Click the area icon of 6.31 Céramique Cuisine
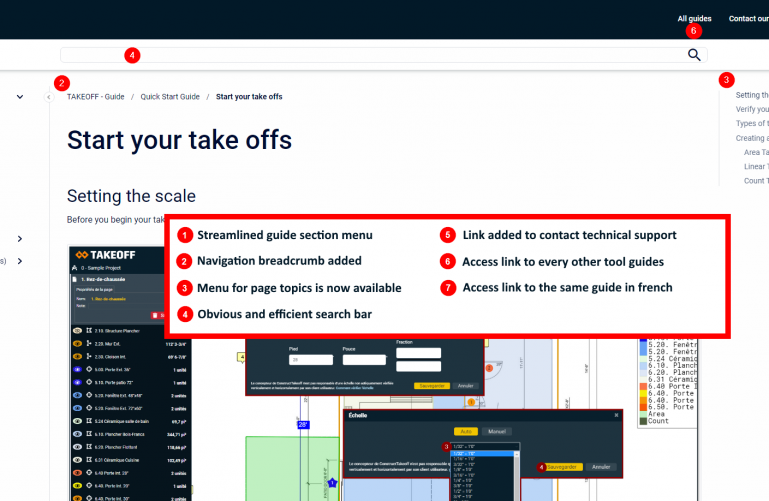 coord(89,460)
